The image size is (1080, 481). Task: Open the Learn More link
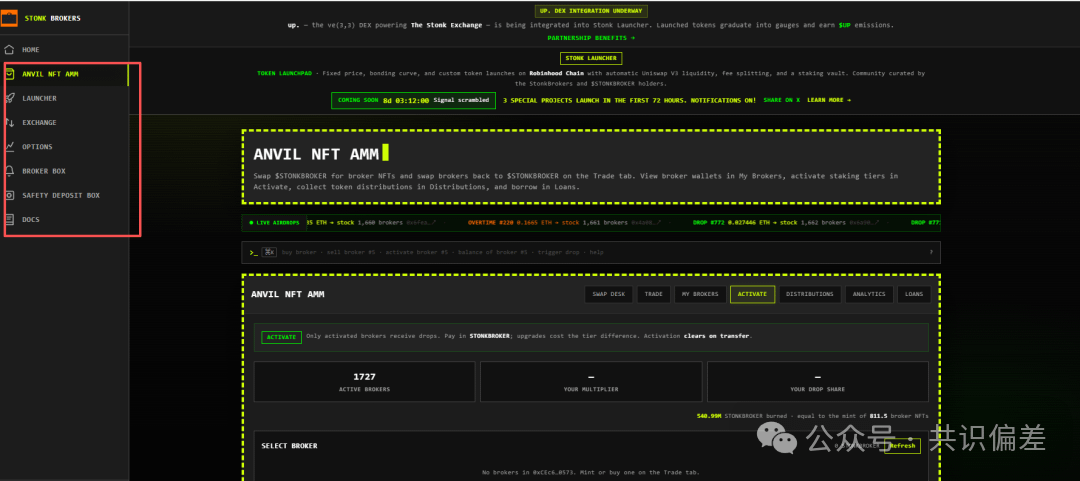(829, 100)
